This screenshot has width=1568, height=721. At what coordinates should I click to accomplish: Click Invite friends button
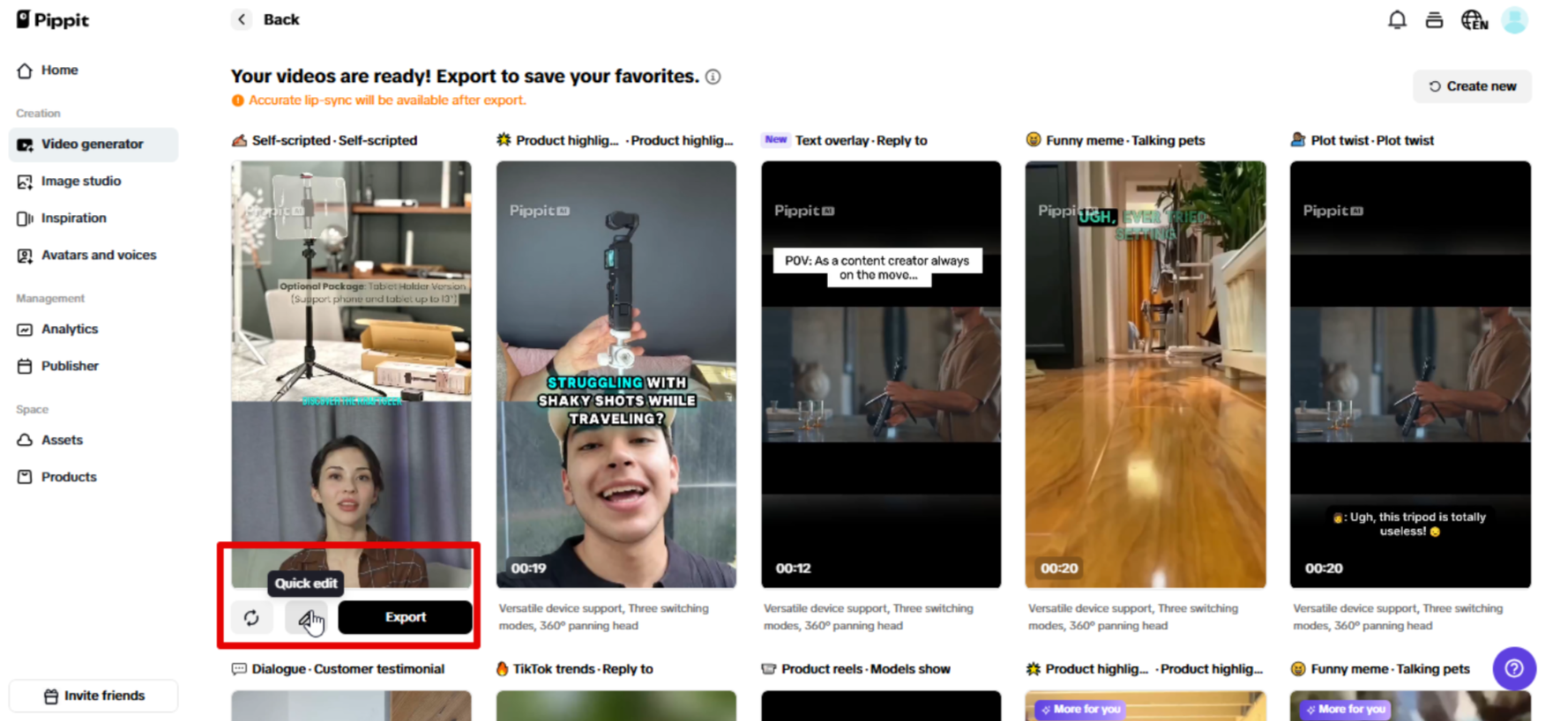pos(93,696)
